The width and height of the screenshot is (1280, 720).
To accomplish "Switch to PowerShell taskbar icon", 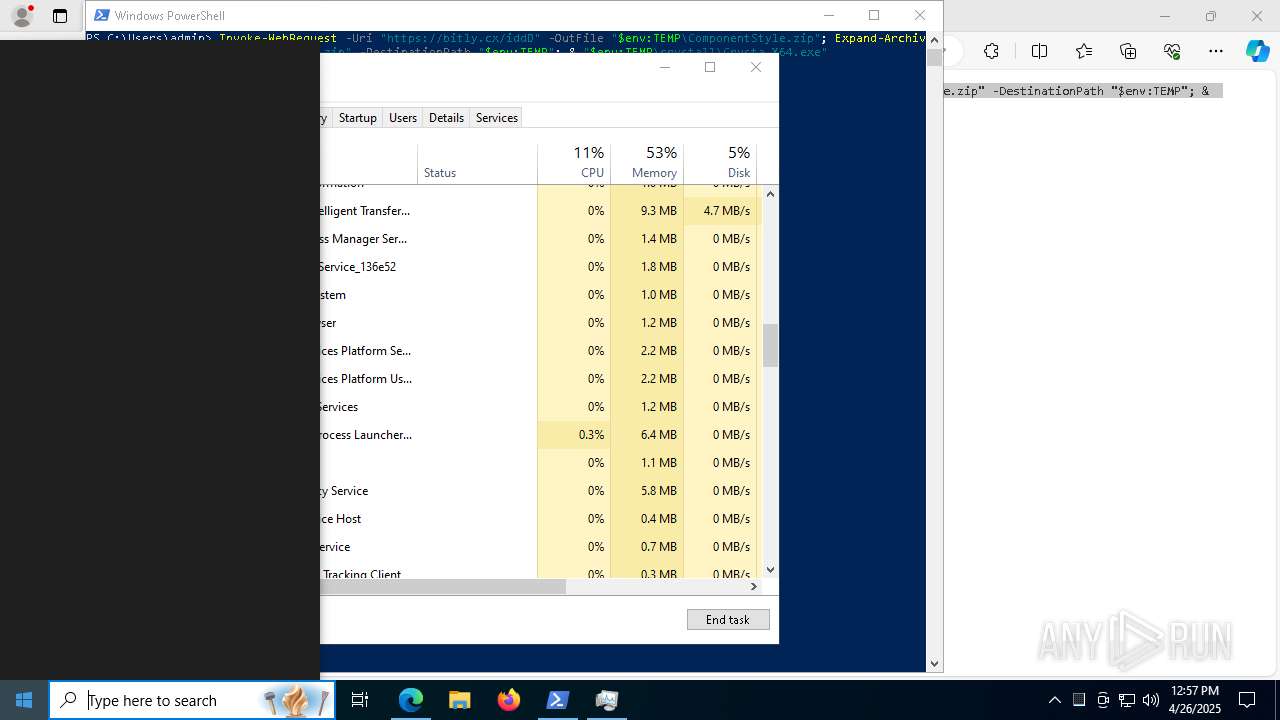I will click(x=558, y=700).
